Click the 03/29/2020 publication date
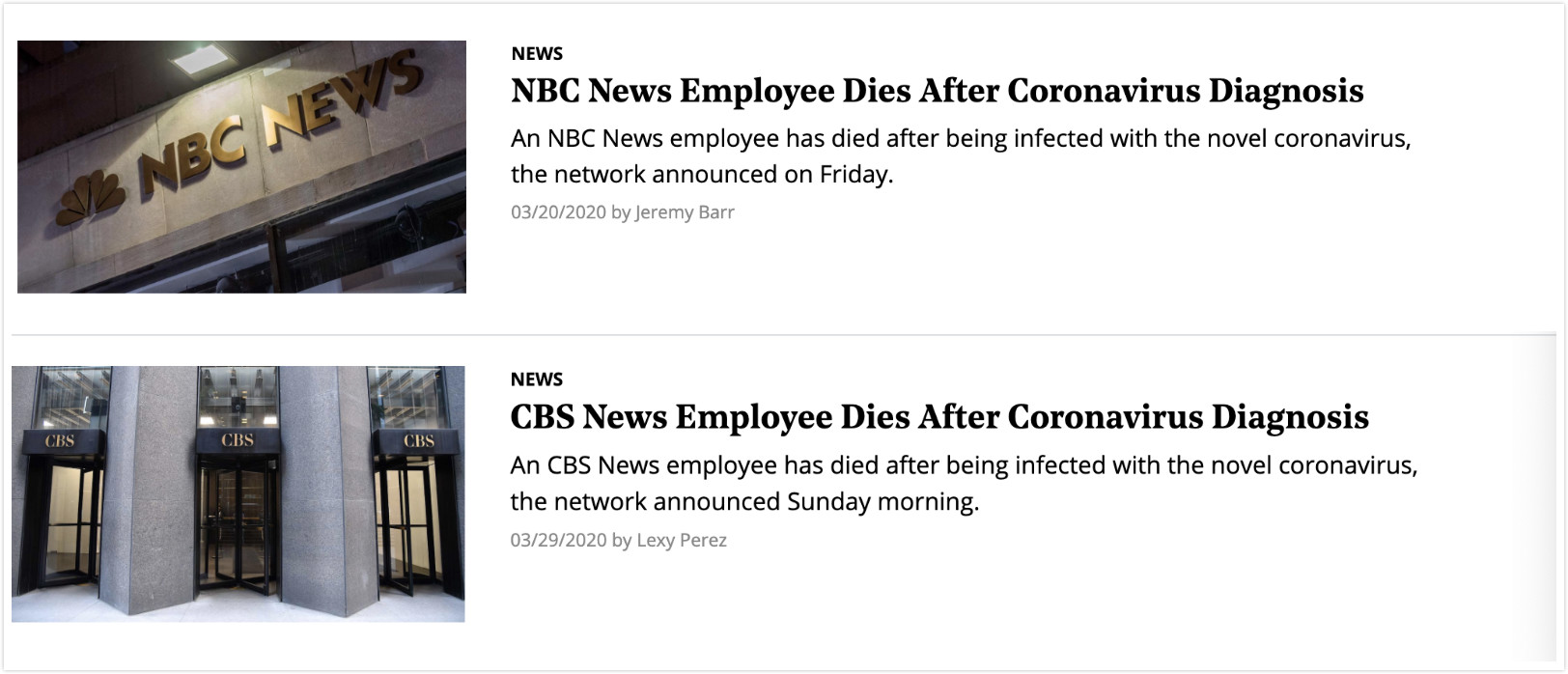This screenshot has height=674, width=1568. click(558, 540)
